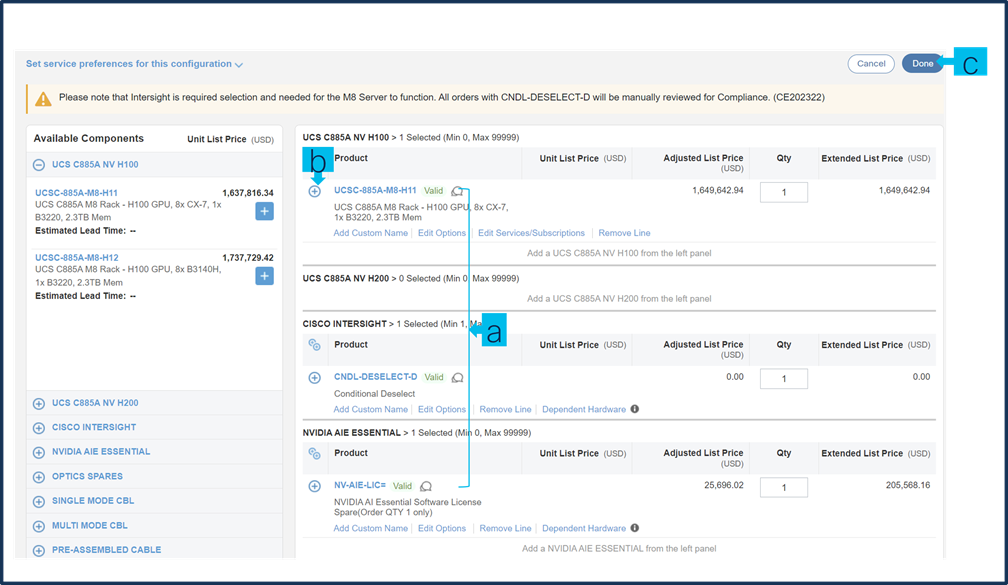Click the comment icon beside NV-AIE-LIC= Valid
Image resolution: width=1008 pixels, height=585 pixels.
(x=426, y=486)
